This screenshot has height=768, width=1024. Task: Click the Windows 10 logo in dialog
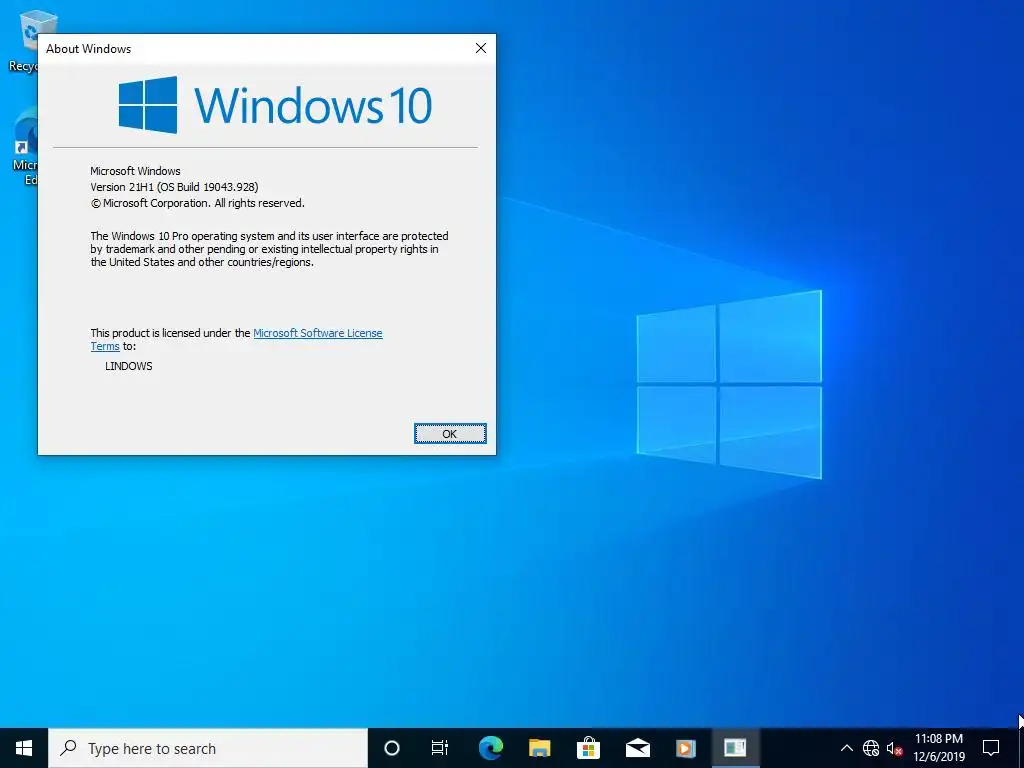point(275,104)
